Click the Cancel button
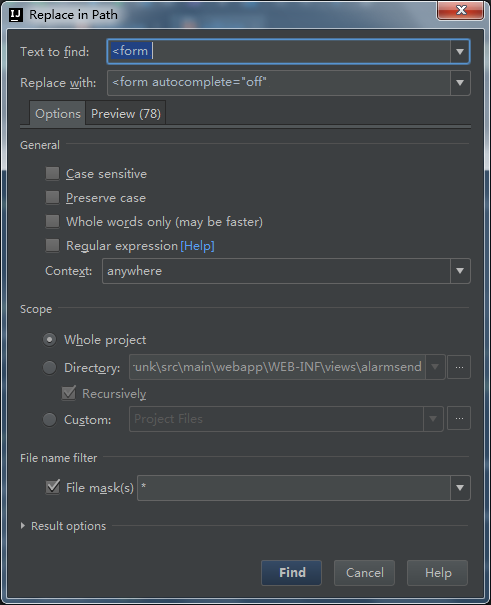Viewport: 491px width, 605px height. [x=364, y=573]
